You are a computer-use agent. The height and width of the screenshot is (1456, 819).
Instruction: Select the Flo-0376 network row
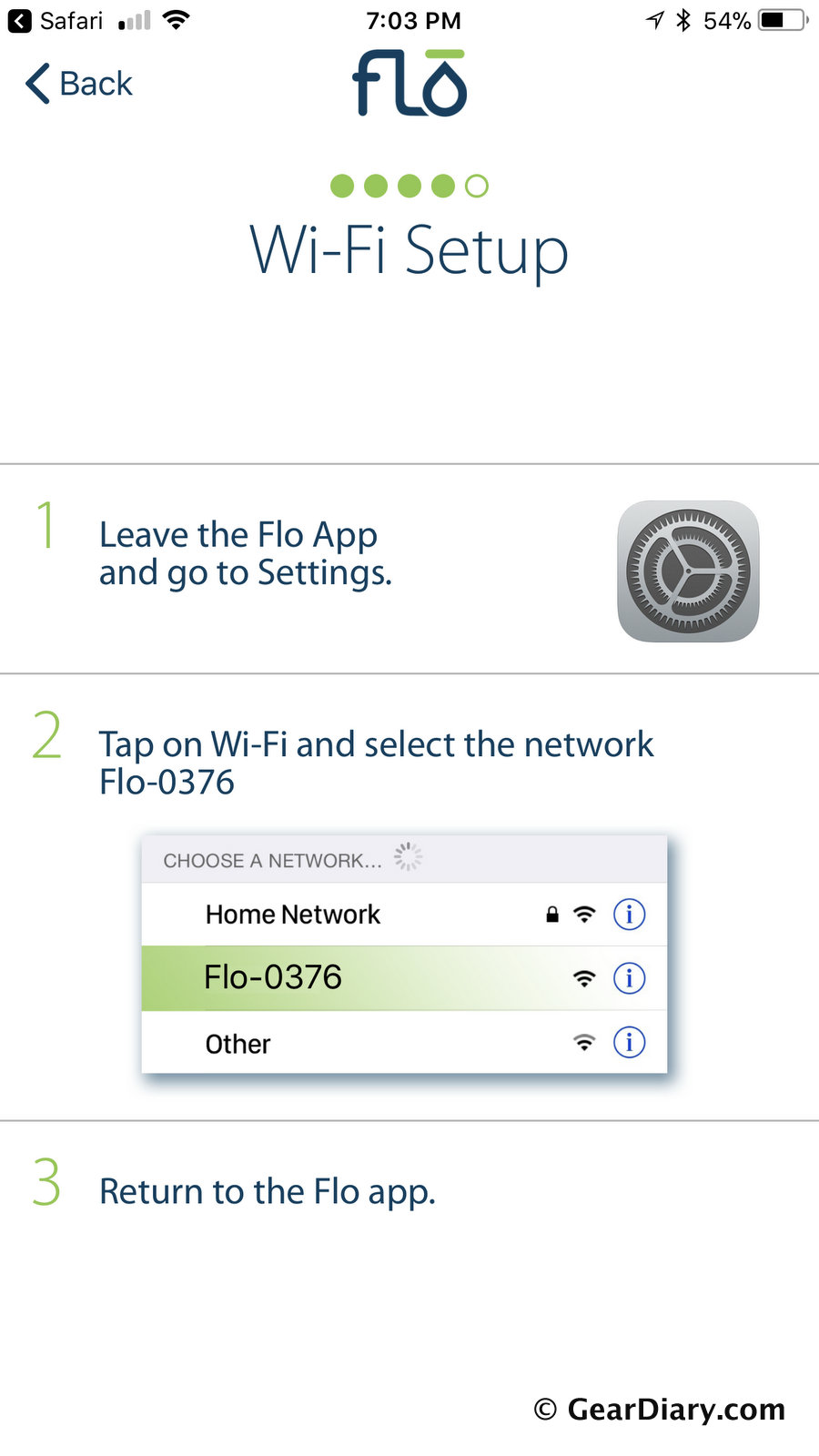pyautogui.click(x=364, y=978)
